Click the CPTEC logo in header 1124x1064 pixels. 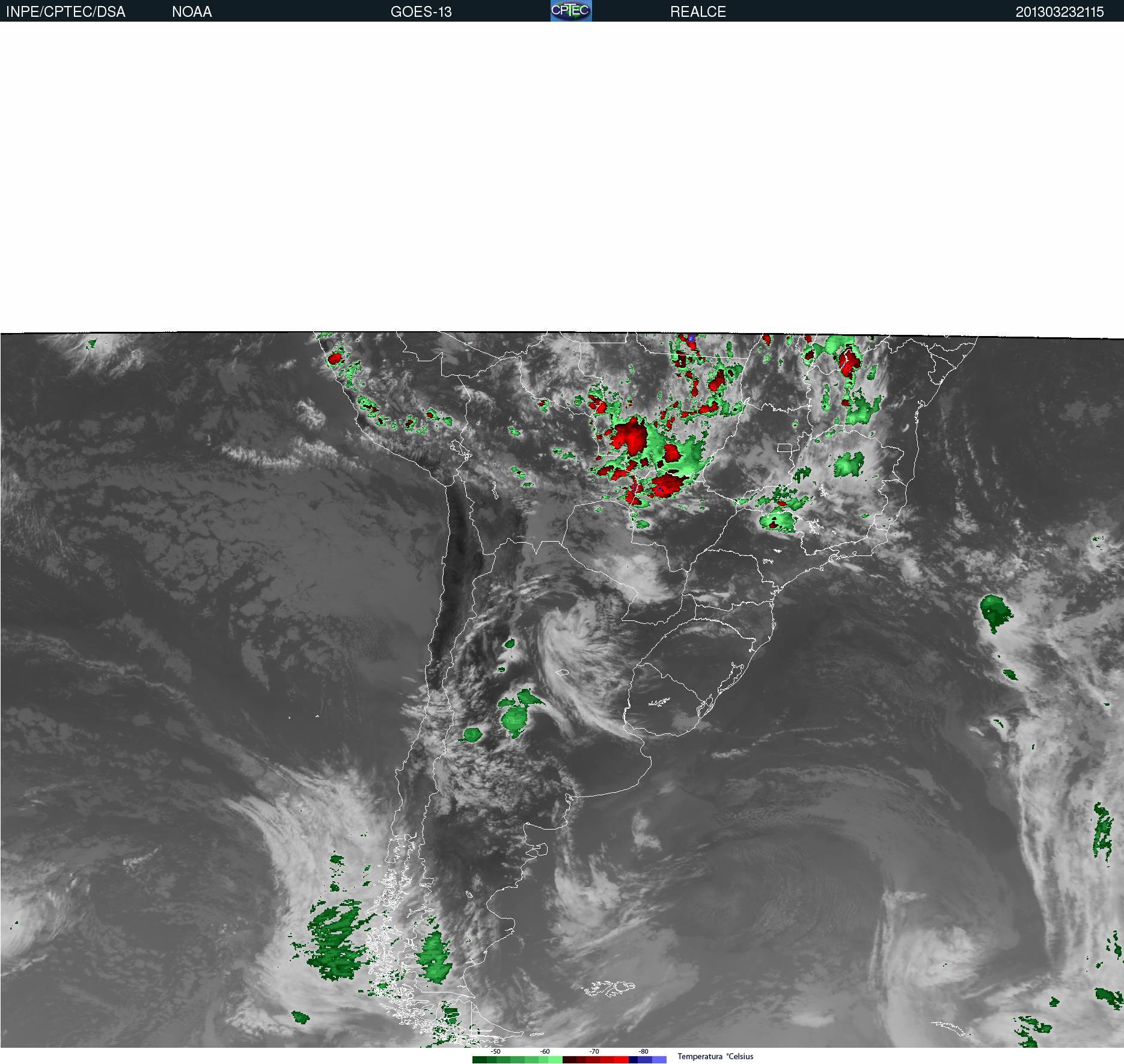tap(571, 11)
